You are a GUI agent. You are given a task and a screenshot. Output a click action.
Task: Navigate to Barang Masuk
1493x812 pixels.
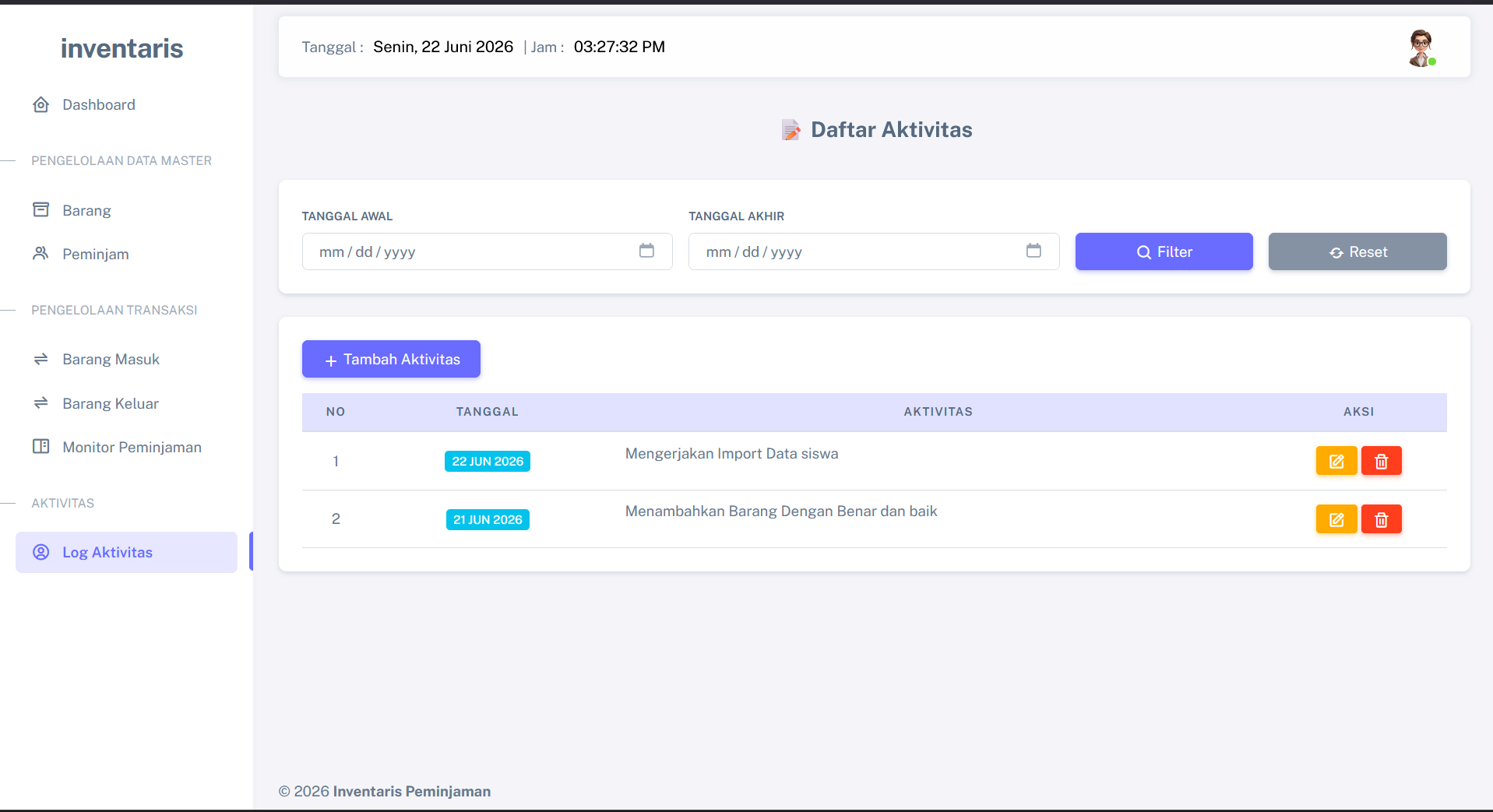[126, 359]
